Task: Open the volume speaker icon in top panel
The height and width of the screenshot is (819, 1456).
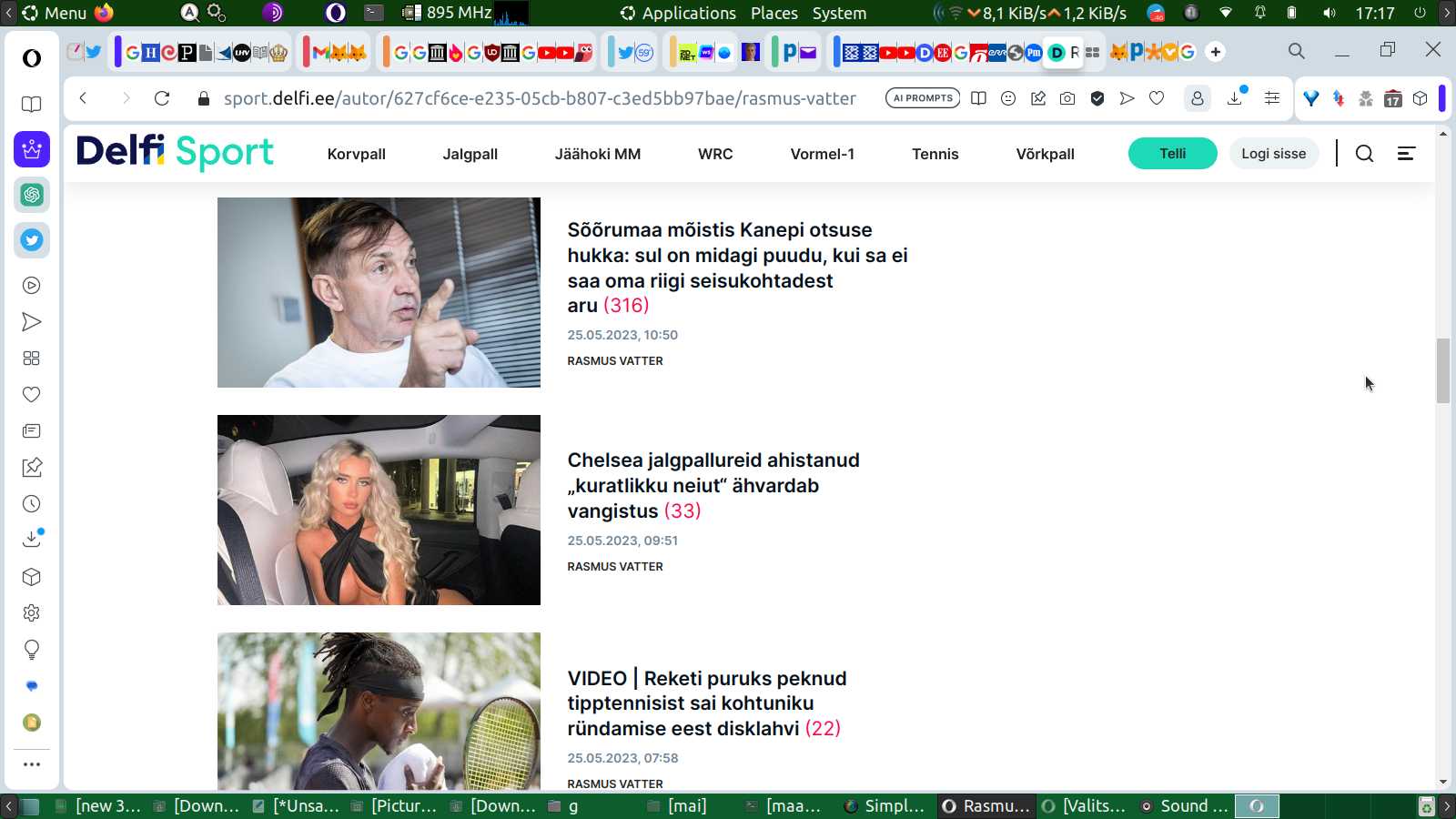Action: 1330,13
